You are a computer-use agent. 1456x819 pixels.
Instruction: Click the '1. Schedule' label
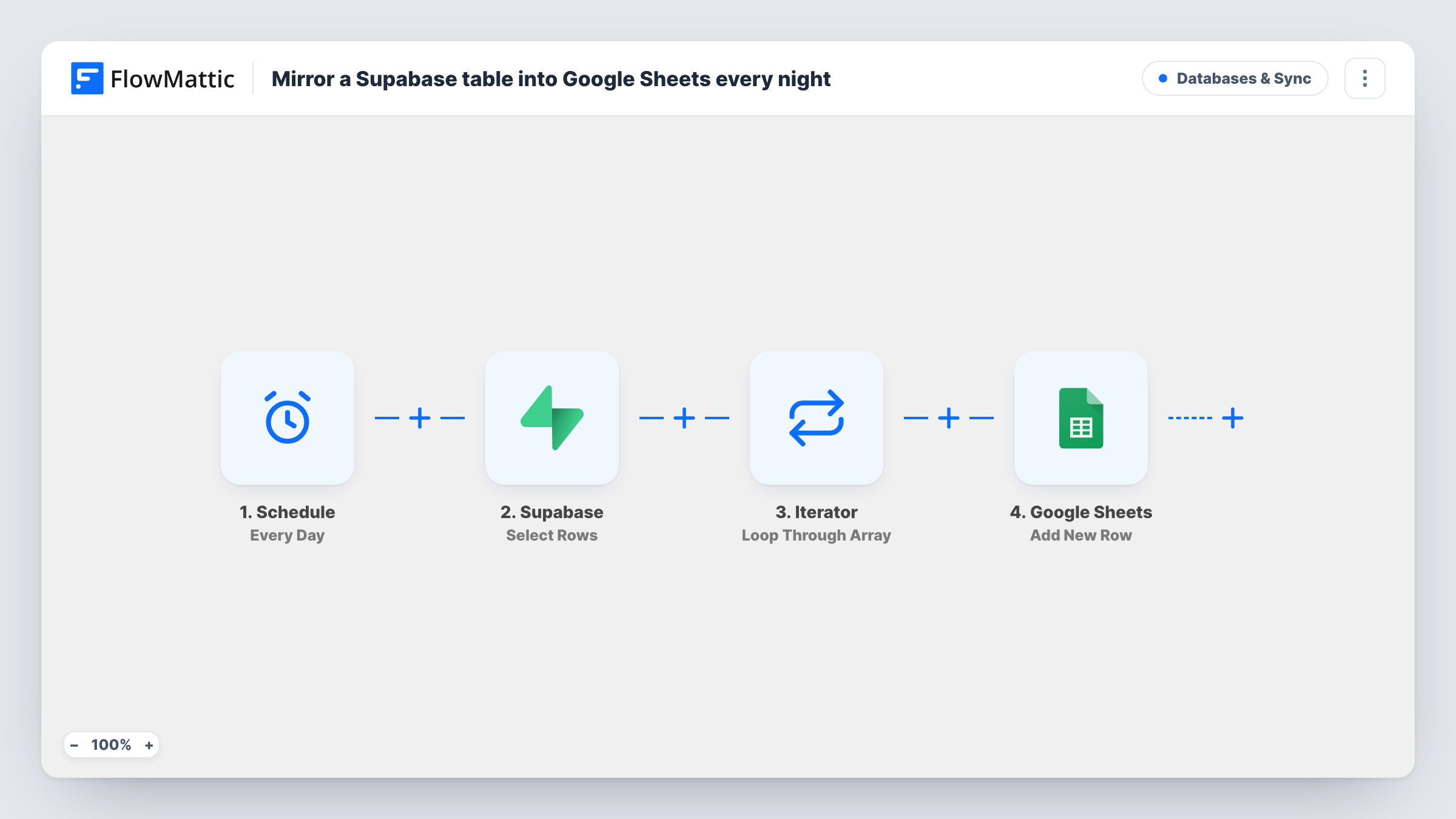coord(288,512)
